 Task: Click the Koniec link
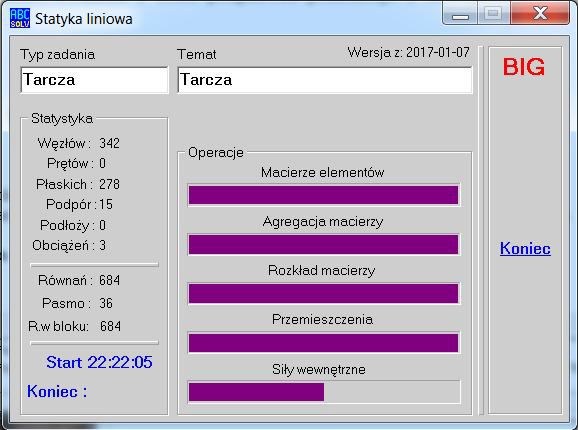click(525, 248)
